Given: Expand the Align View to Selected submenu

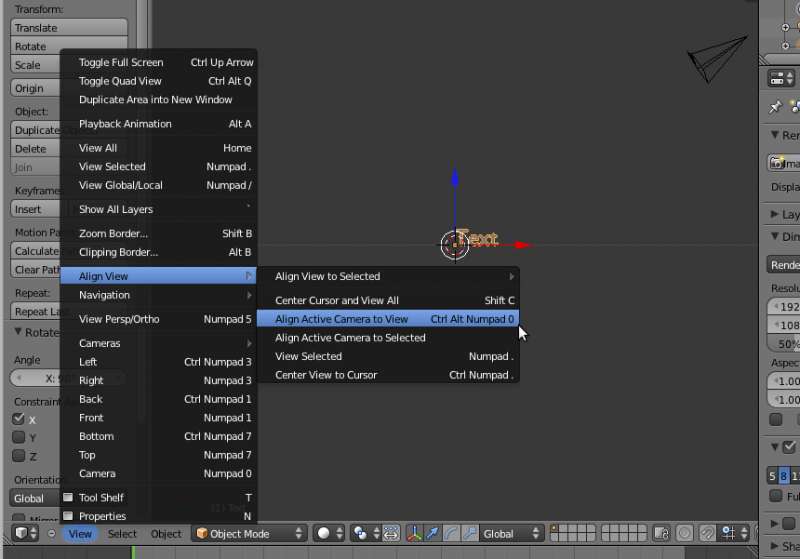Looking at the screenshot, I should (x=388, y=276).
